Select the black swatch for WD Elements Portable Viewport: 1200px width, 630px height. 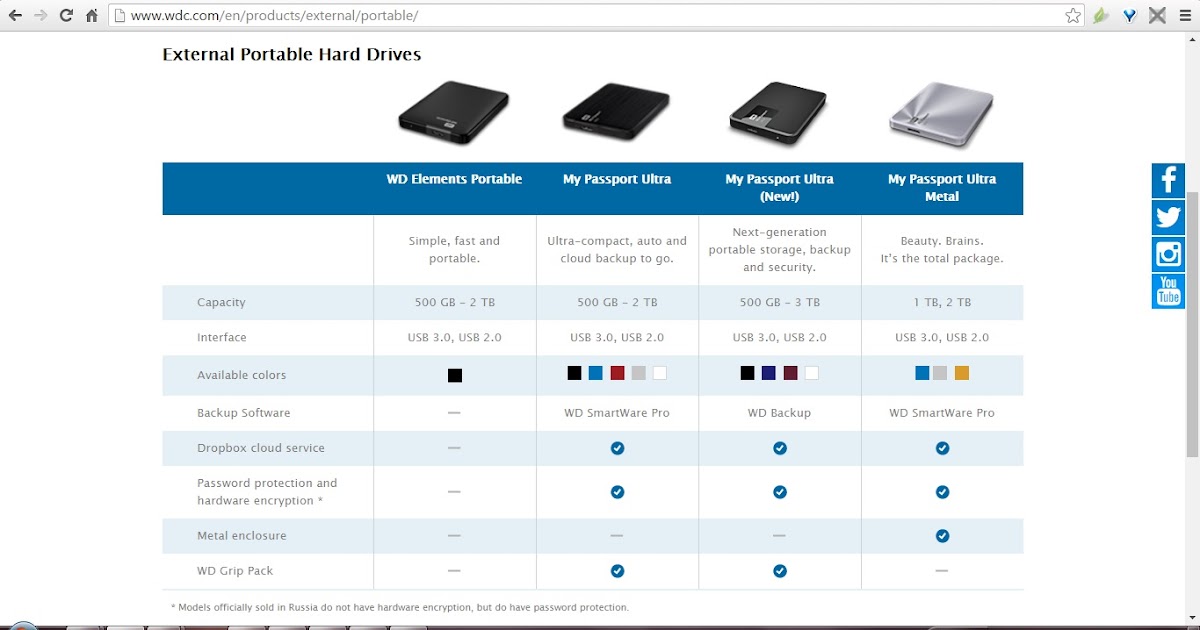(455, 375)
